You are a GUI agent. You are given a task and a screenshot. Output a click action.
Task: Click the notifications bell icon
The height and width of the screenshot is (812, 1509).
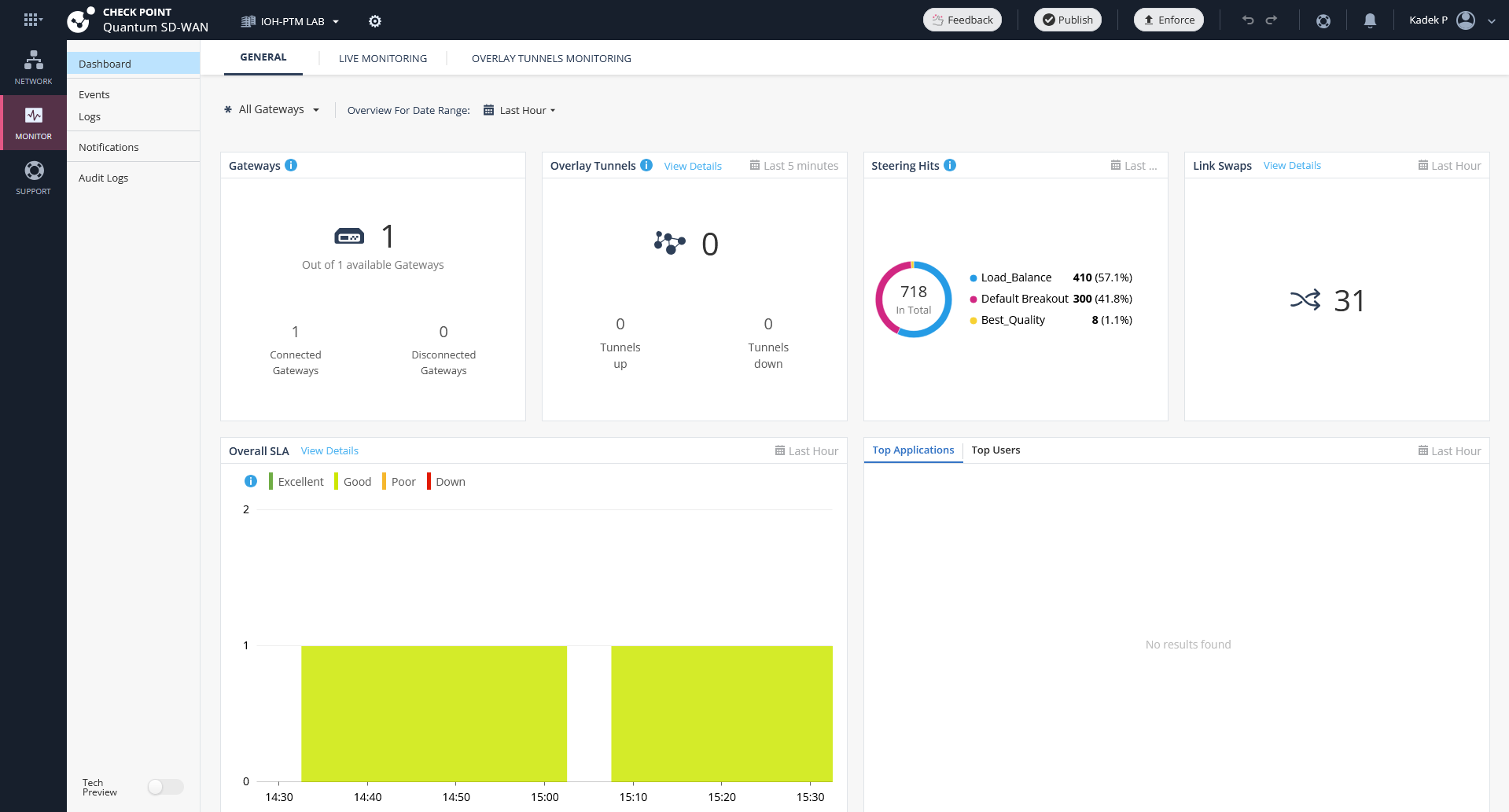tap(1370, 20)
